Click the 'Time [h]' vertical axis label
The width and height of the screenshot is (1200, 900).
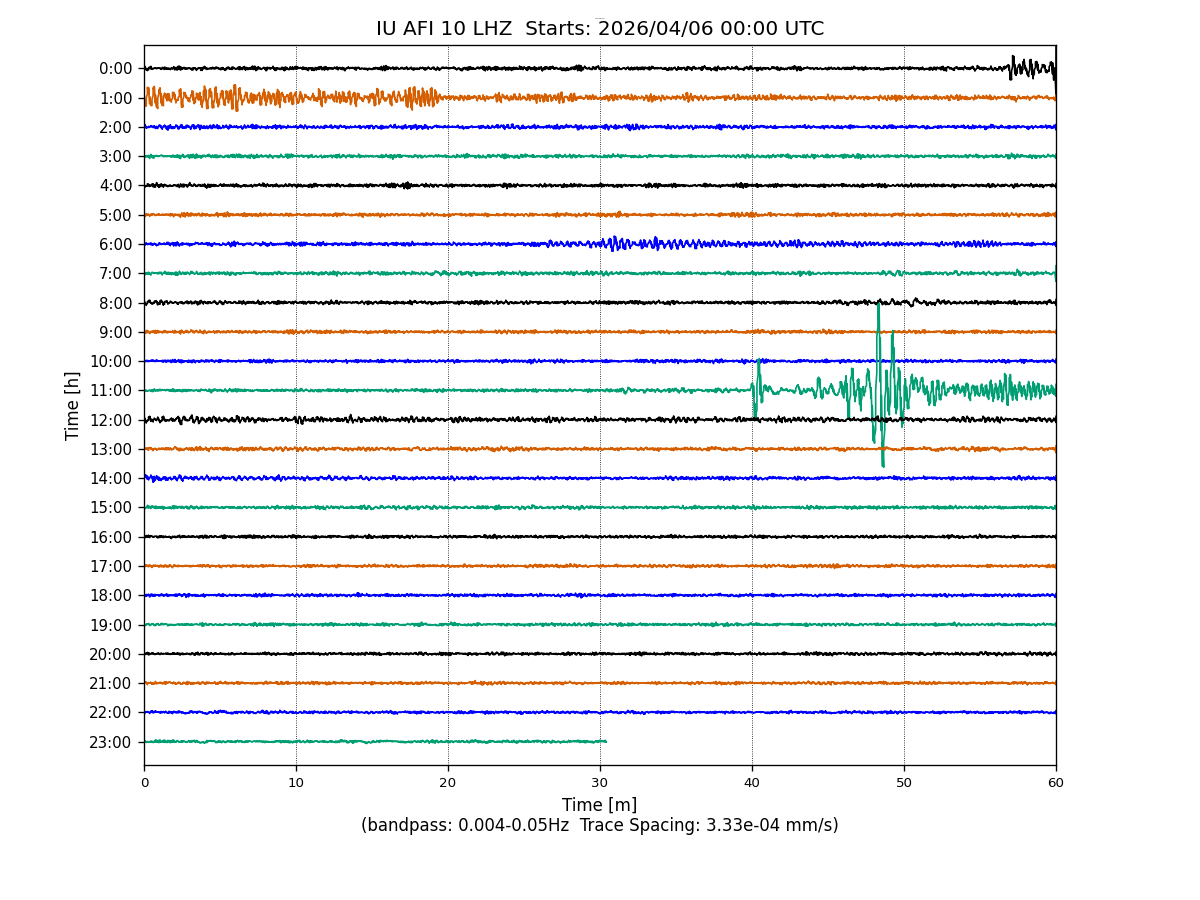tap(73, 405)
